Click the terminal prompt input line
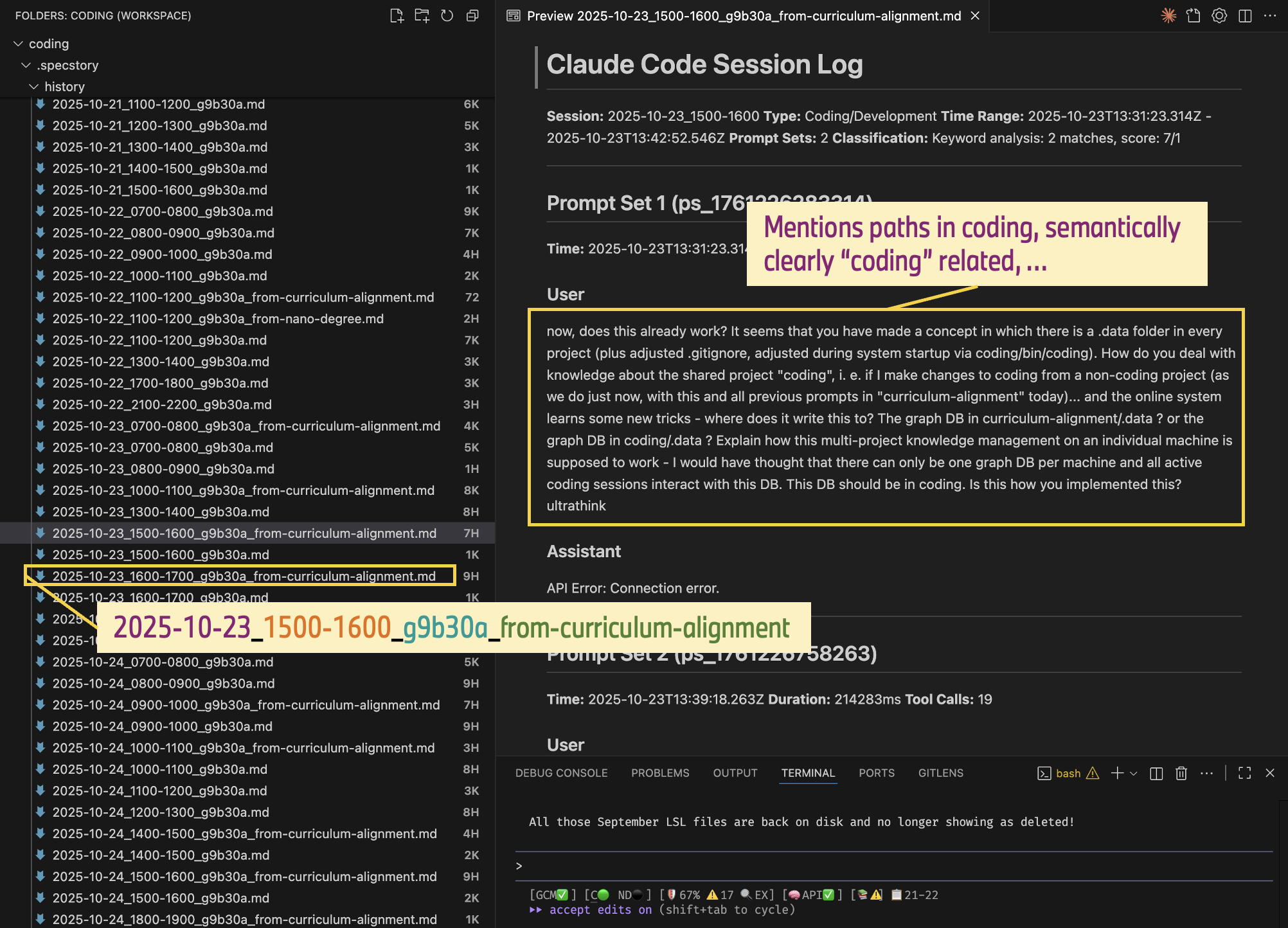1288x928 pixels. point(893,866)
